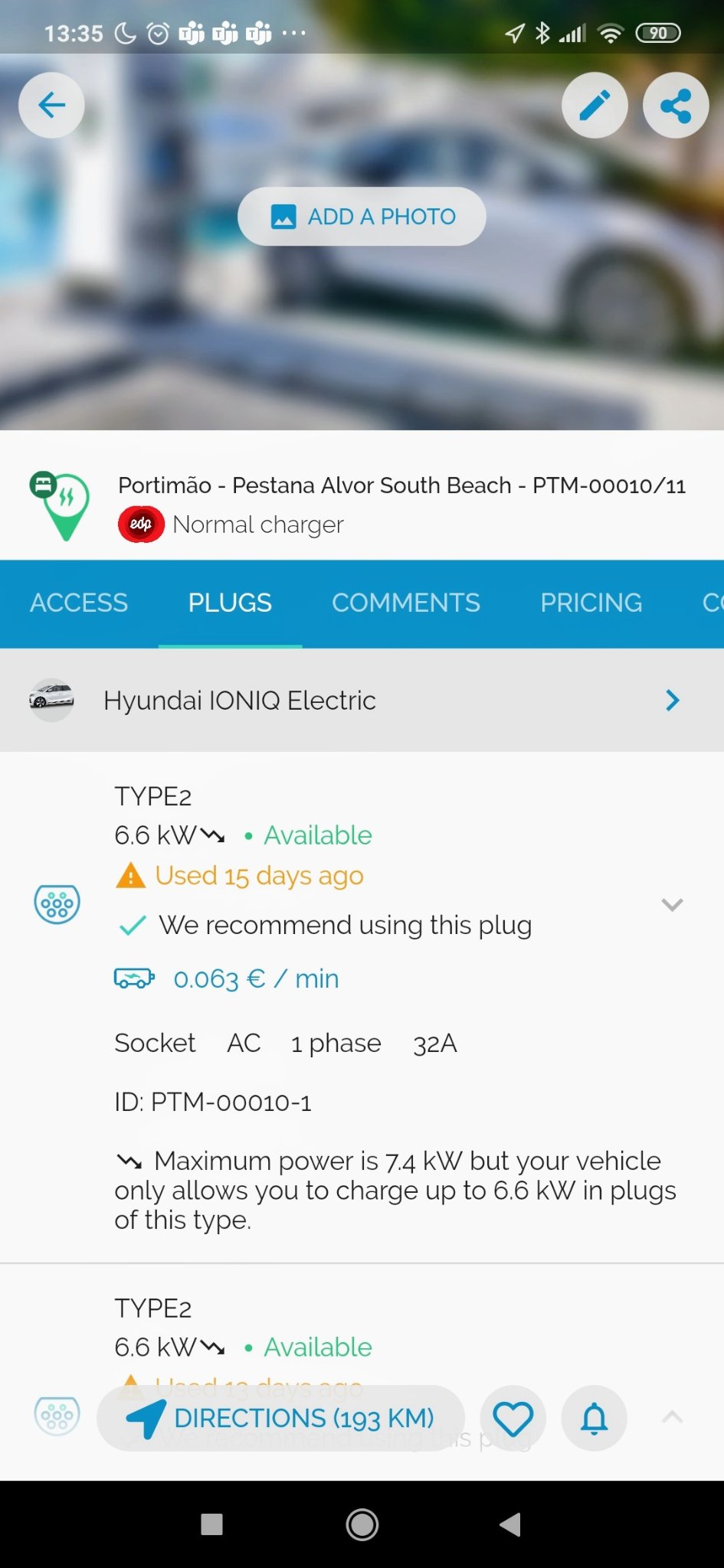Tap the Android home button
Viewport: 724px width, 1568px height.
click(362, 1524)
